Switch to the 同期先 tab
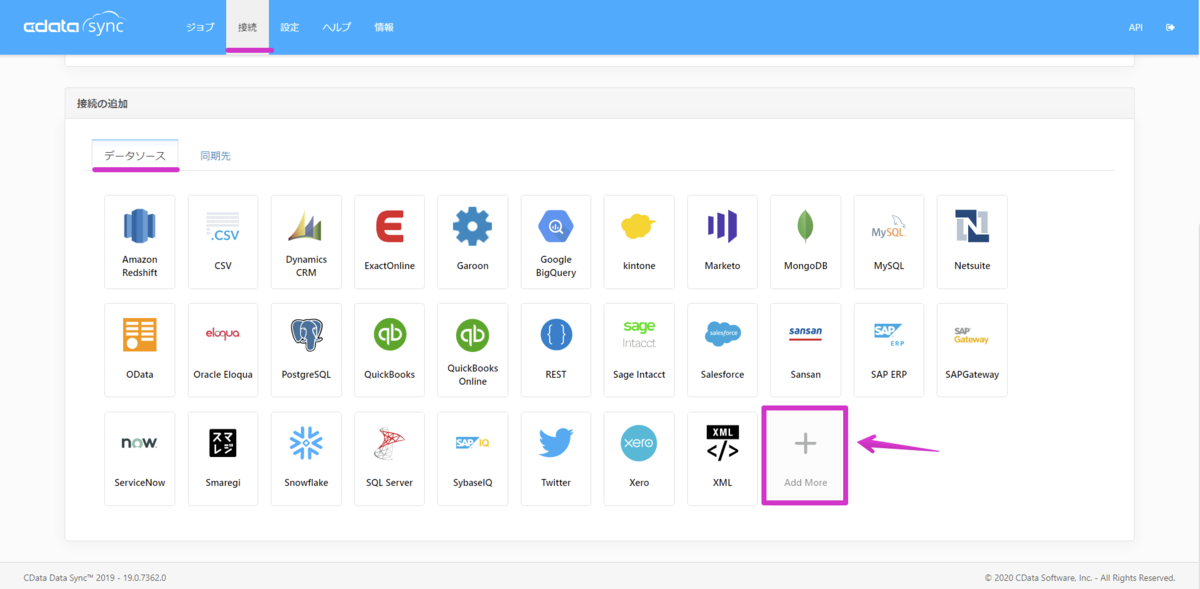 pyautogui.click(x=215, y=156)
